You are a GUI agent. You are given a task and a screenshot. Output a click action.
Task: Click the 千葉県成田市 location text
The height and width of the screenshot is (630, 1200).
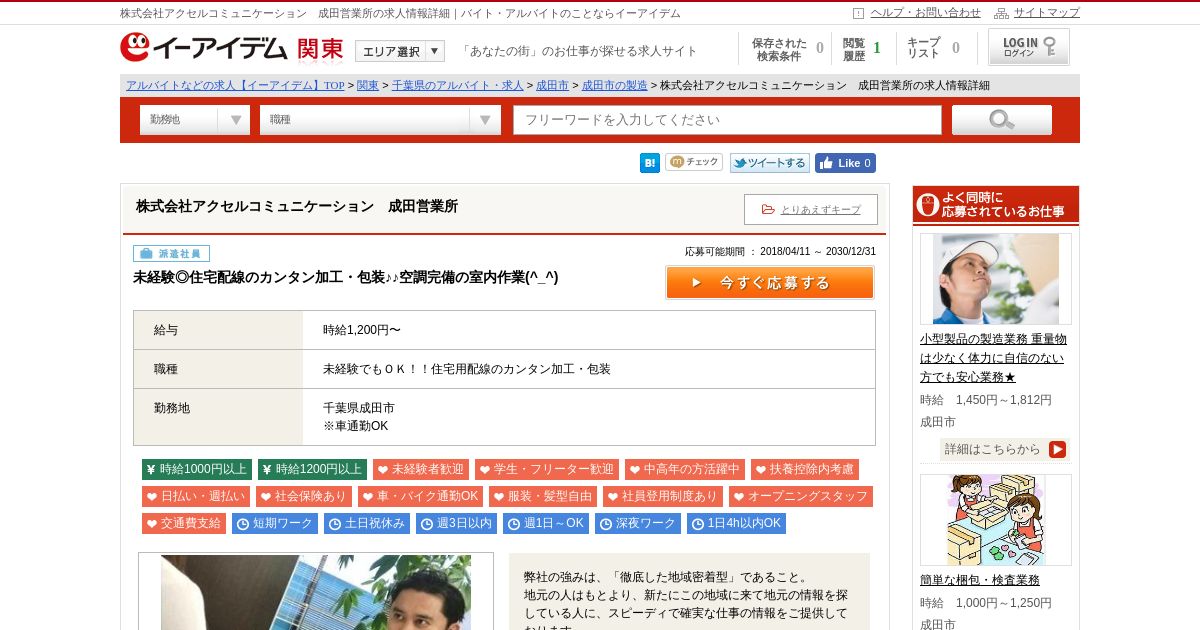coord(359,408)
